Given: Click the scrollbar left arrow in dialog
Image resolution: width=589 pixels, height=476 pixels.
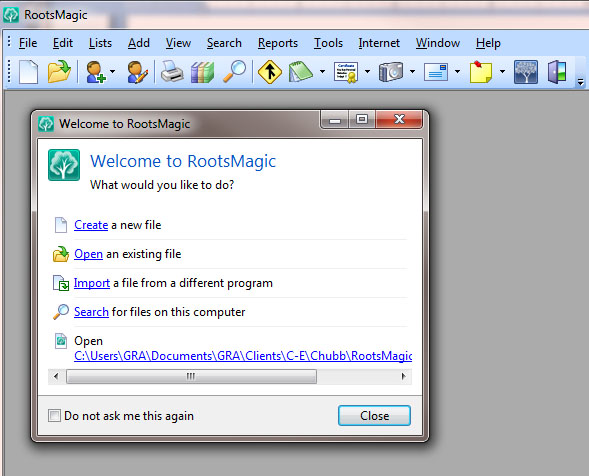Looking at the screenshot, I should tap(56, 376).
